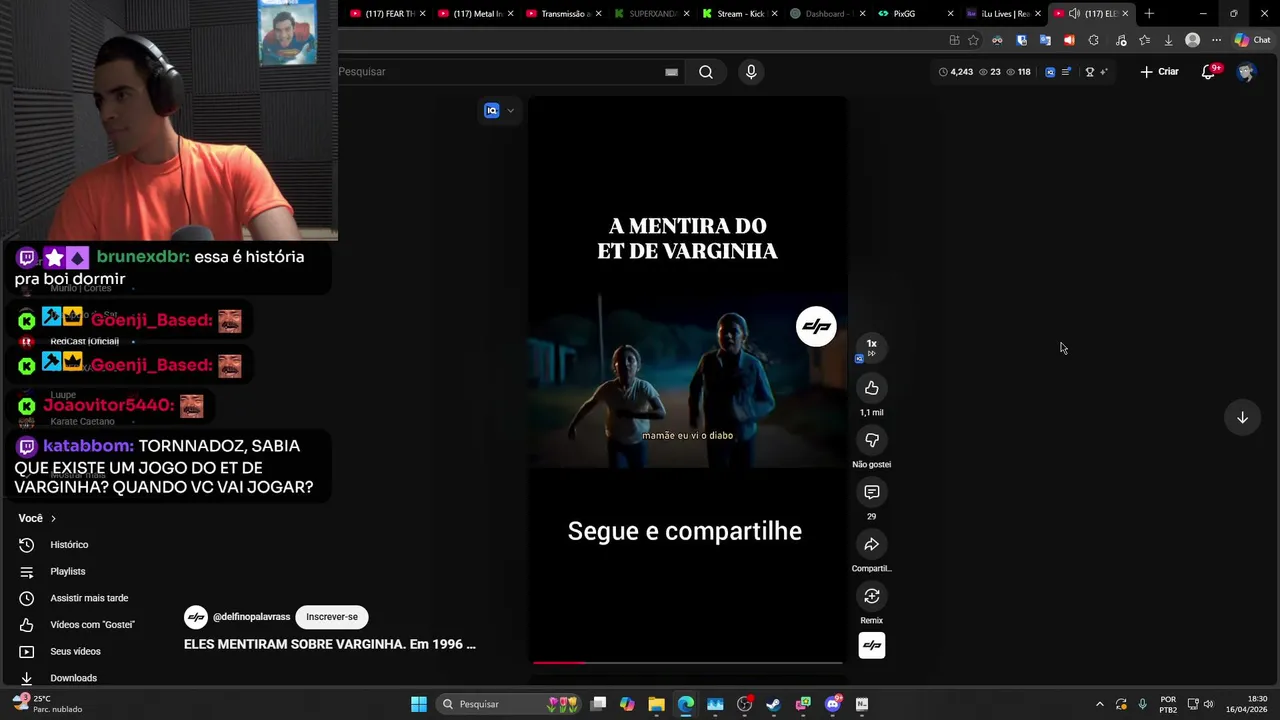Mute the tab via its speaker icon
The image size is (1280, 720).
coord(1074,14)
